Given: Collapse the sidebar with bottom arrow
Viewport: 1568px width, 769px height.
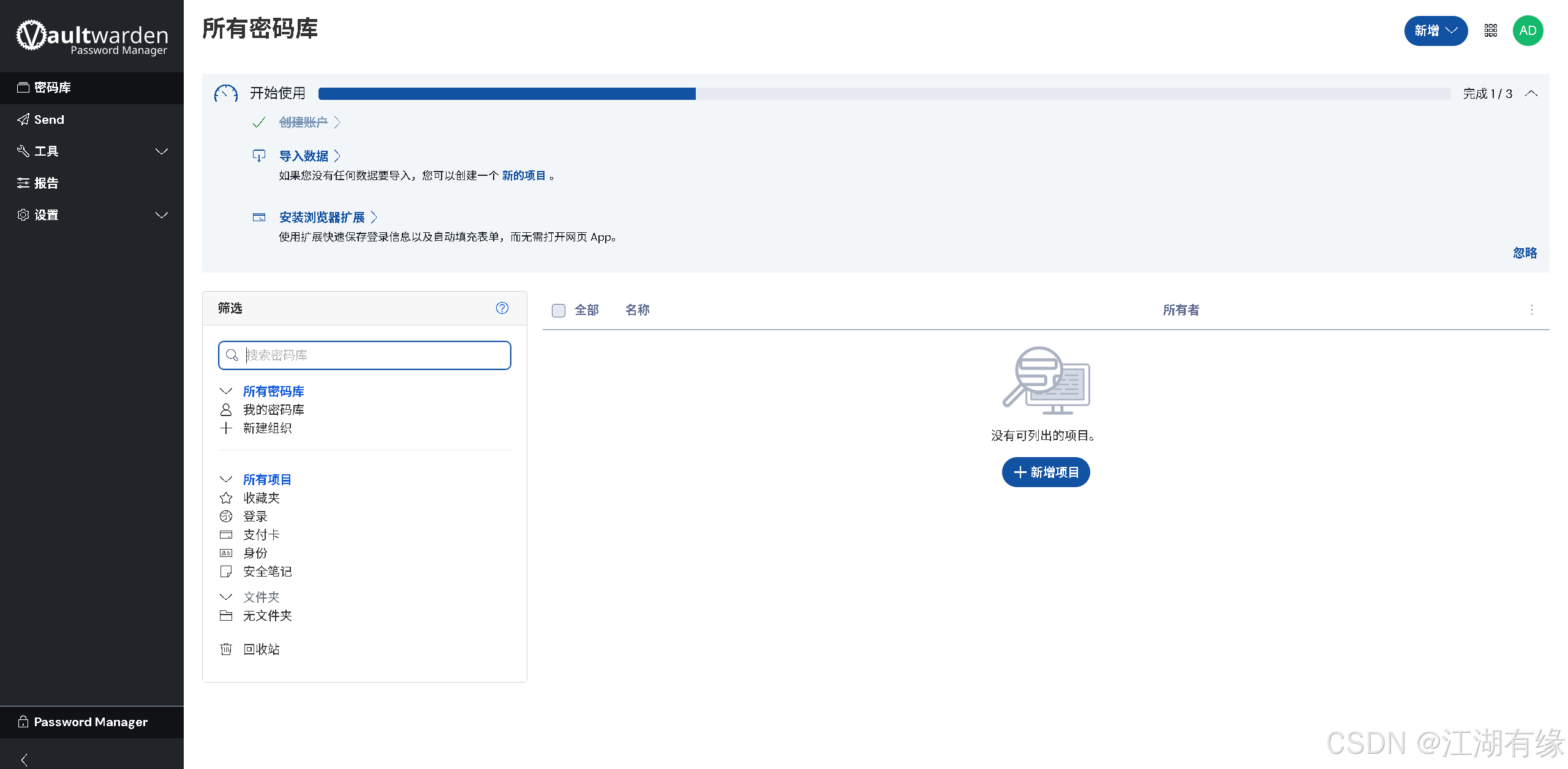Looking at the screenshot, I should pyautogui.click(x=24, y=760).
